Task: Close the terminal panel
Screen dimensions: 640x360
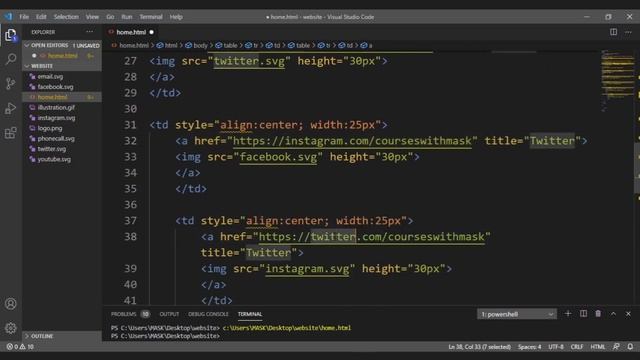Action: (x=628, y=313)
